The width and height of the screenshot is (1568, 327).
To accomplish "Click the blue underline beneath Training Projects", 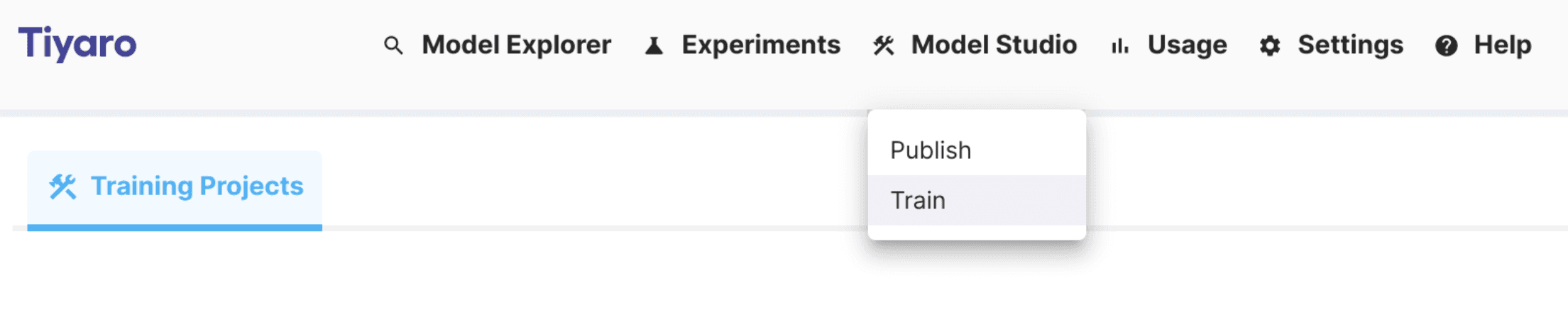I will 175,228.
